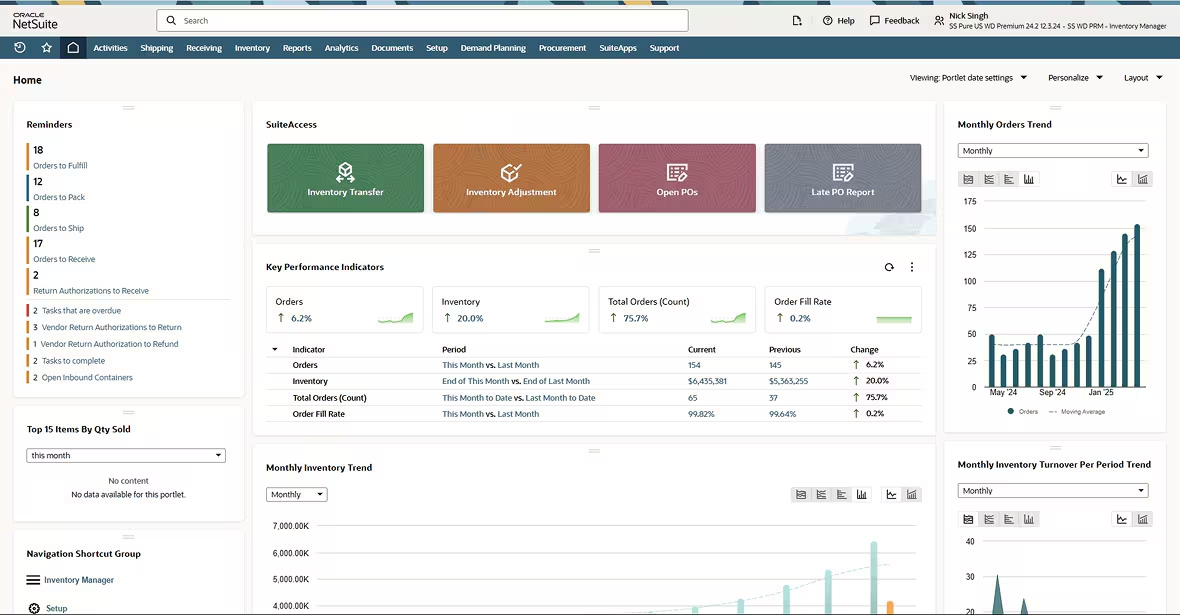This screenshot has width=1180, height=615.
Task: Open the Demand Planning menu
Action: coord(493,47)
